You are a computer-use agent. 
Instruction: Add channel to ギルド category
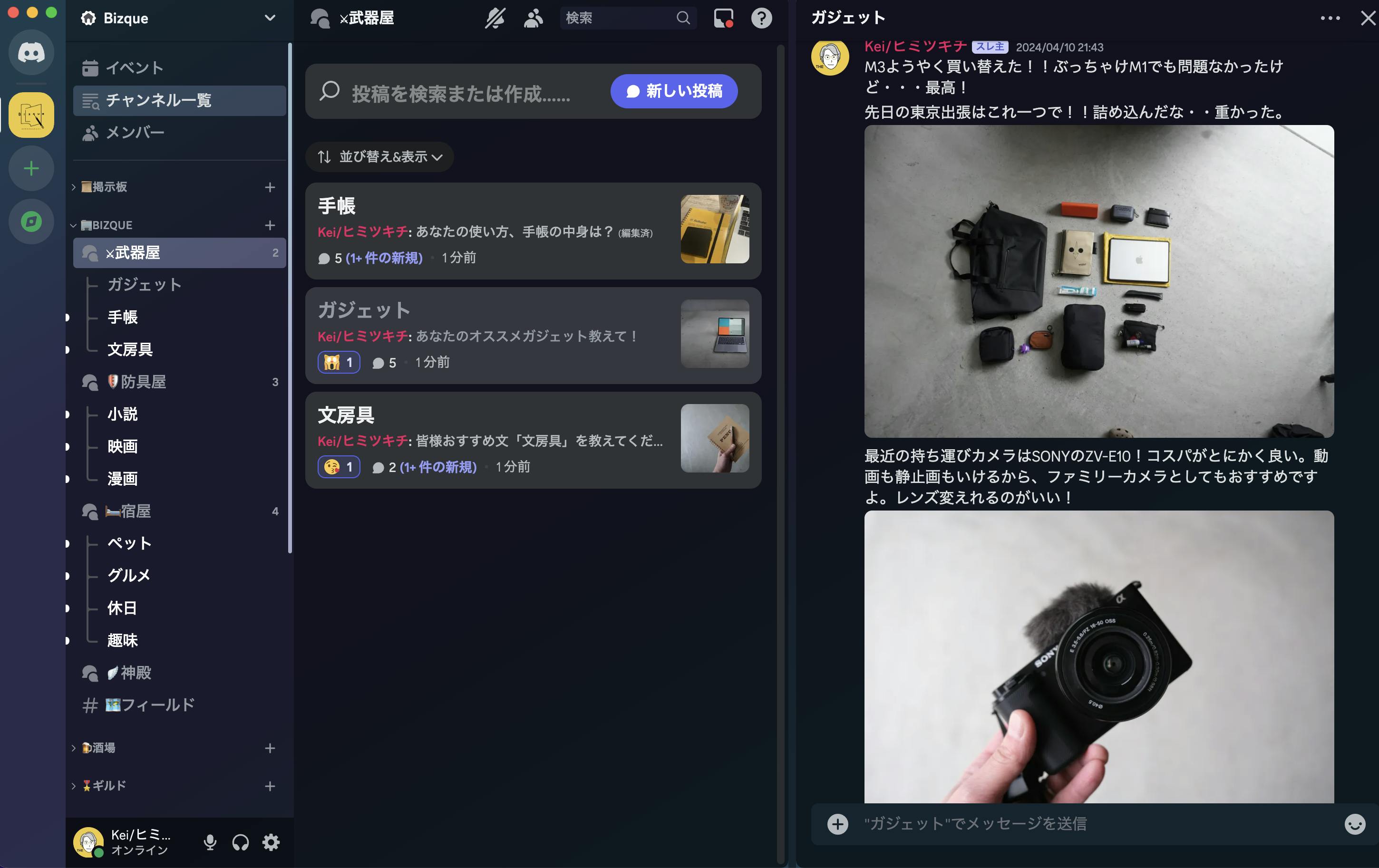tap(270, 786)
